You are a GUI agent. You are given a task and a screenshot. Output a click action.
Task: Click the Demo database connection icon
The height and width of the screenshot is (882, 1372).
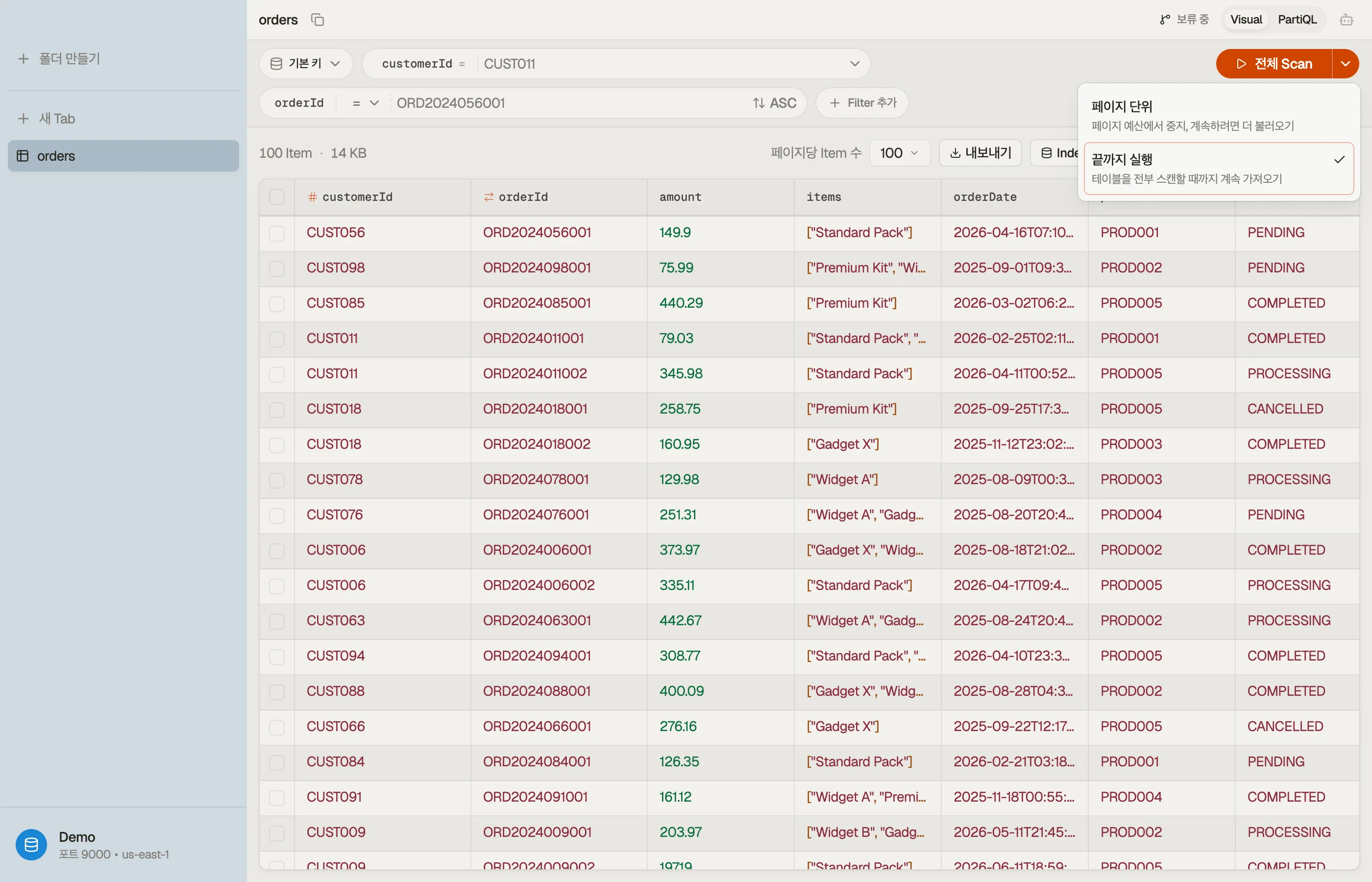[x=31, y=844]
